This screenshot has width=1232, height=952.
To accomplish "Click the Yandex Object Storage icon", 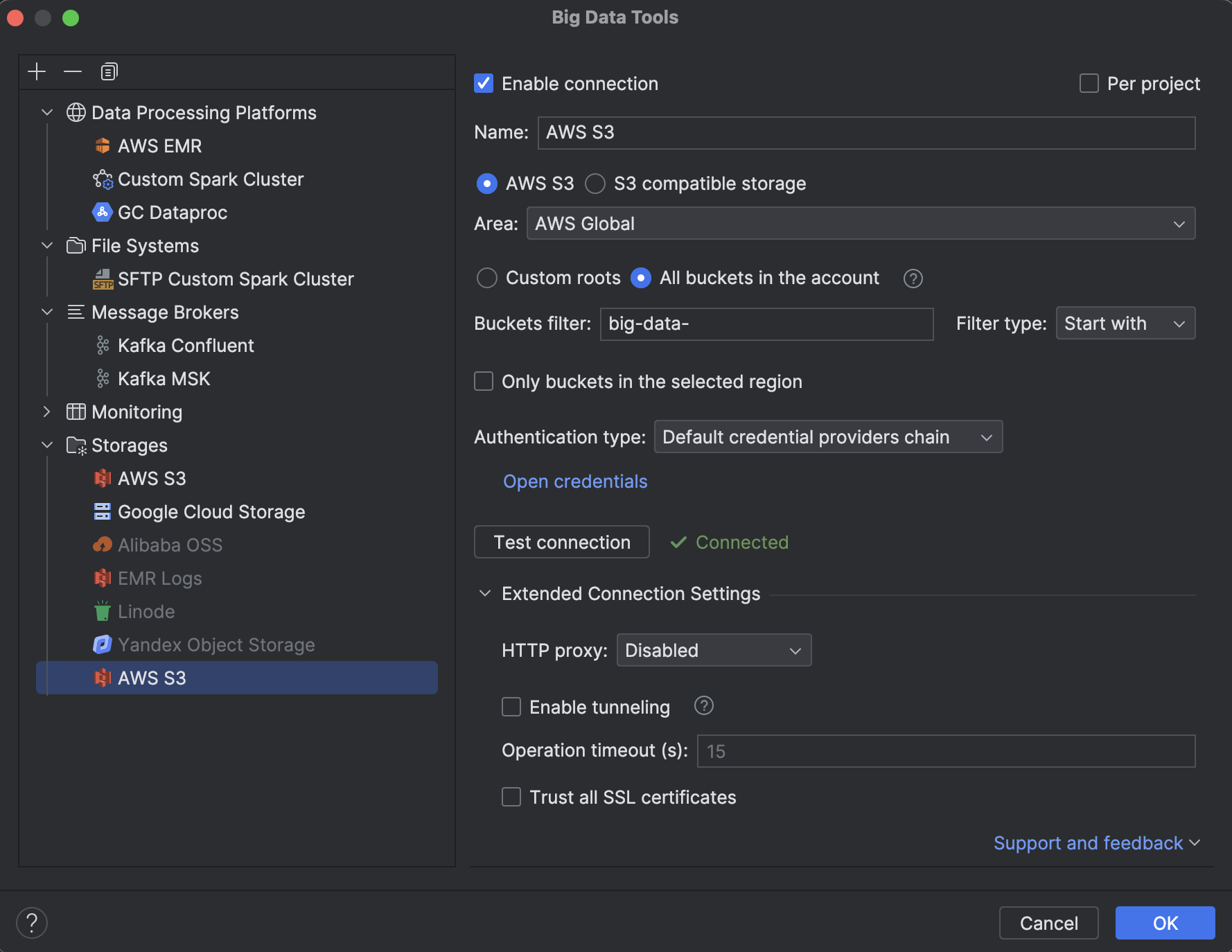I will 102,644.
